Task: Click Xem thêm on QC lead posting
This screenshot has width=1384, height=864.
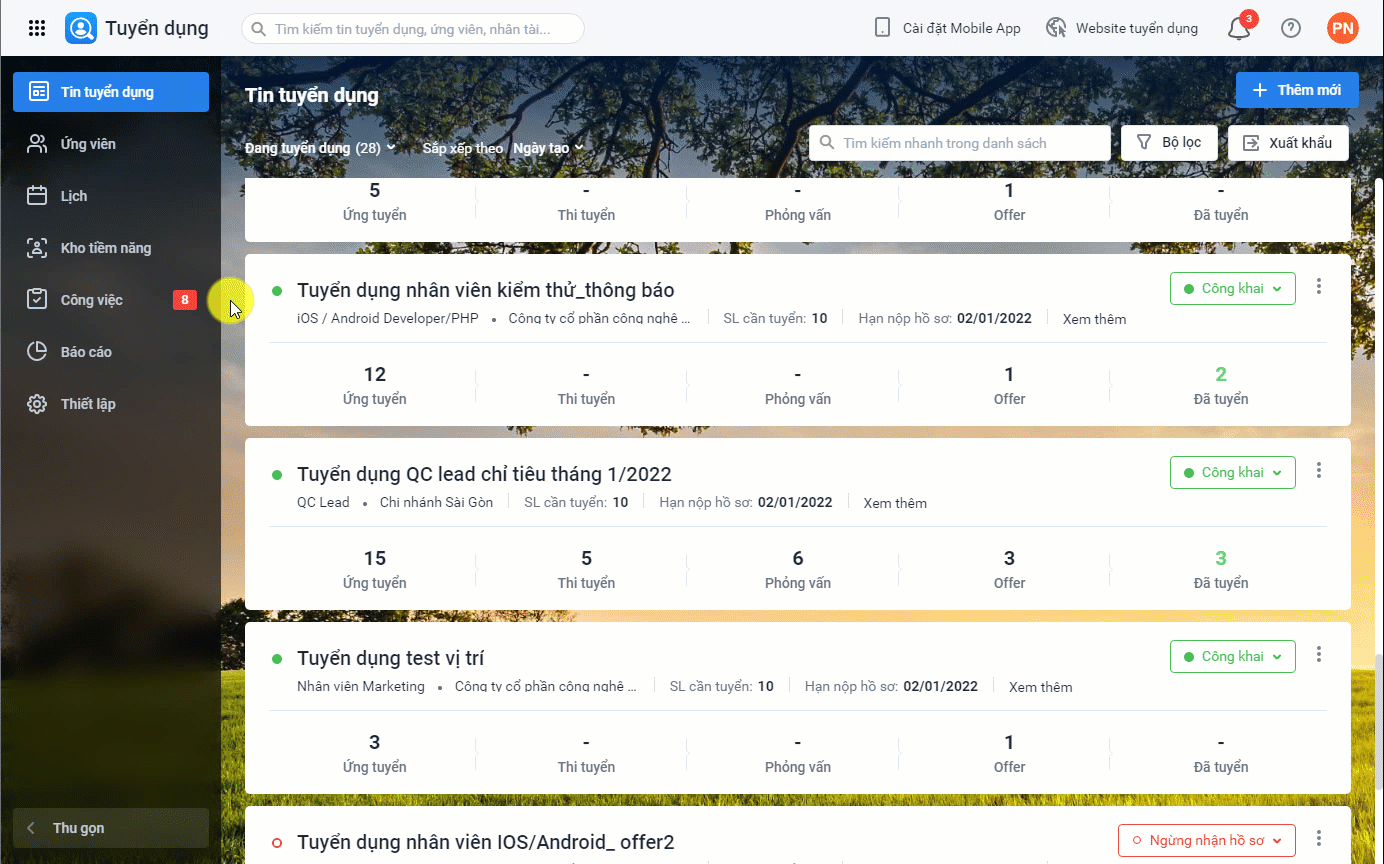Action: pos(895,503)
